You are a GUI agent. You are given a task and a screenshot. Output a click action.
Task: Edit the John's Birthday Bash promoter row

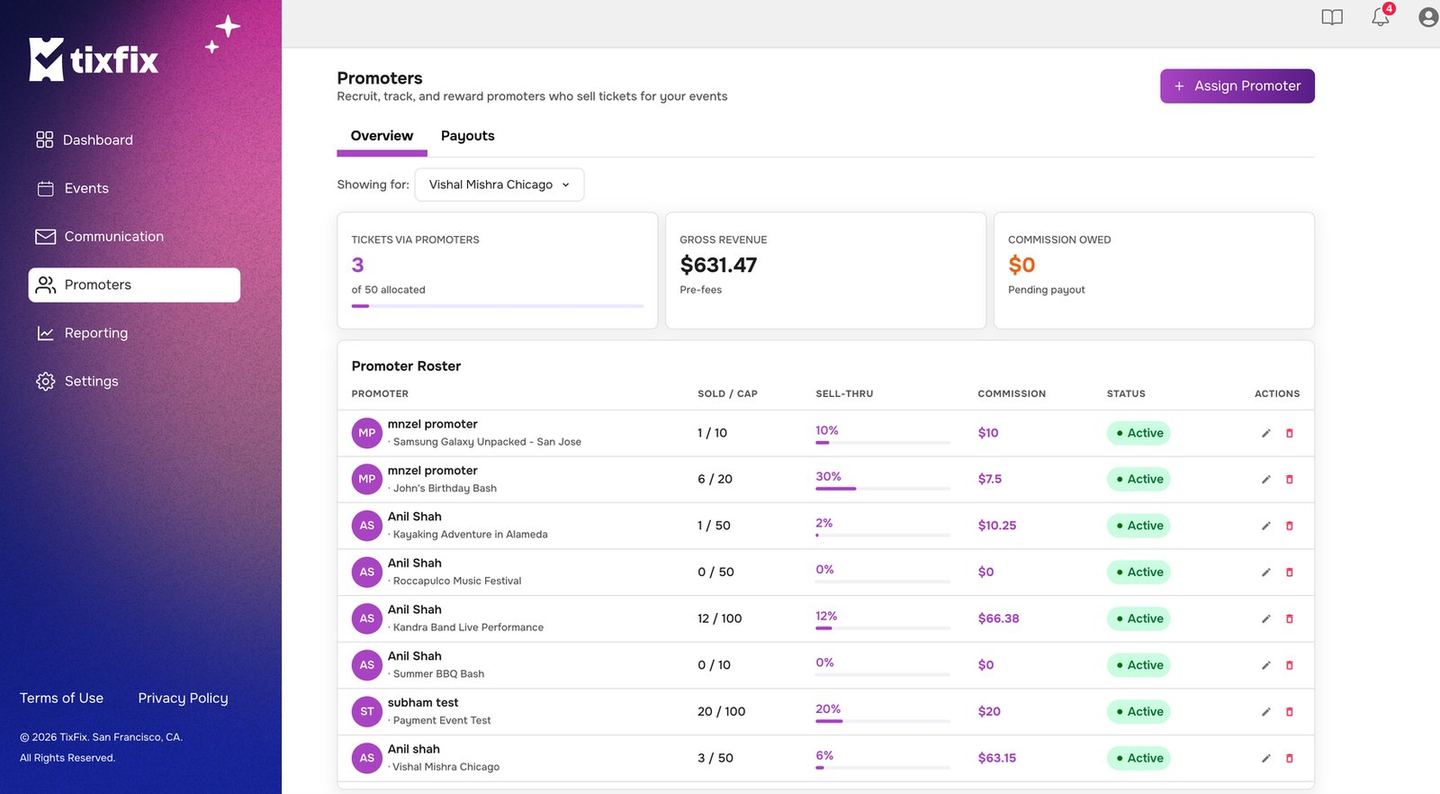point(1266,479)
